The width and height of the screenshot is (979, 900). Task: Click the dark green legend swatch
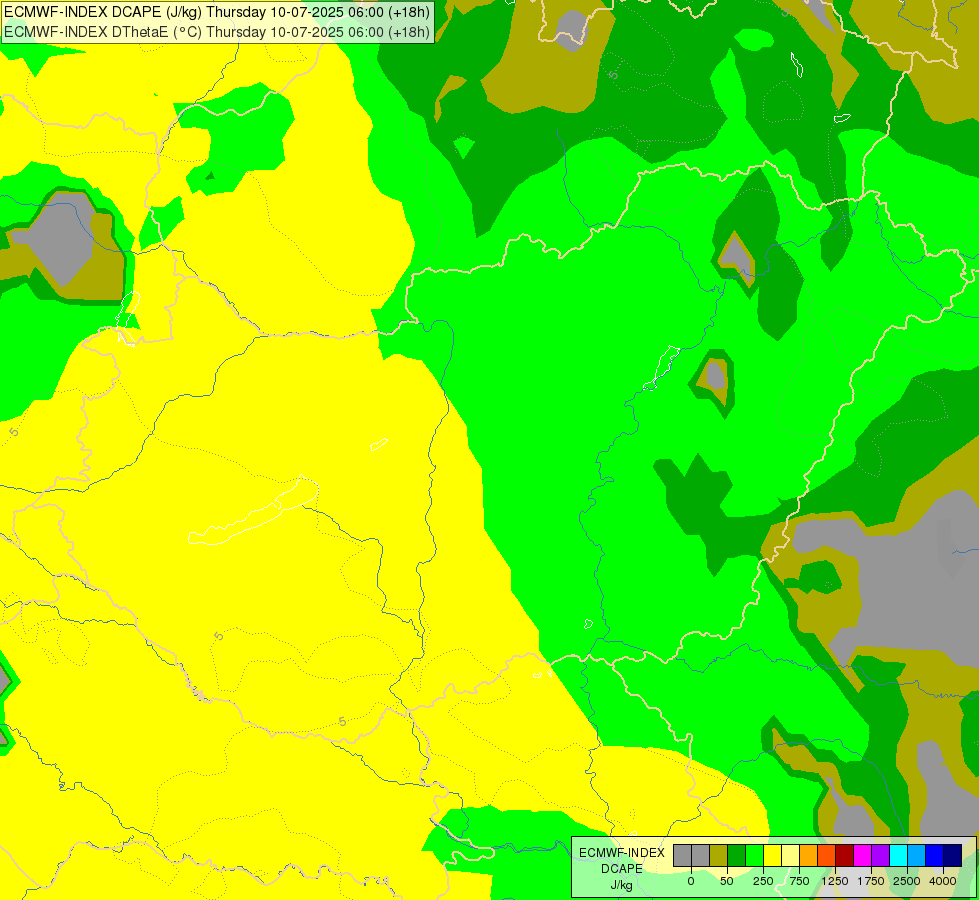point(737,856)
